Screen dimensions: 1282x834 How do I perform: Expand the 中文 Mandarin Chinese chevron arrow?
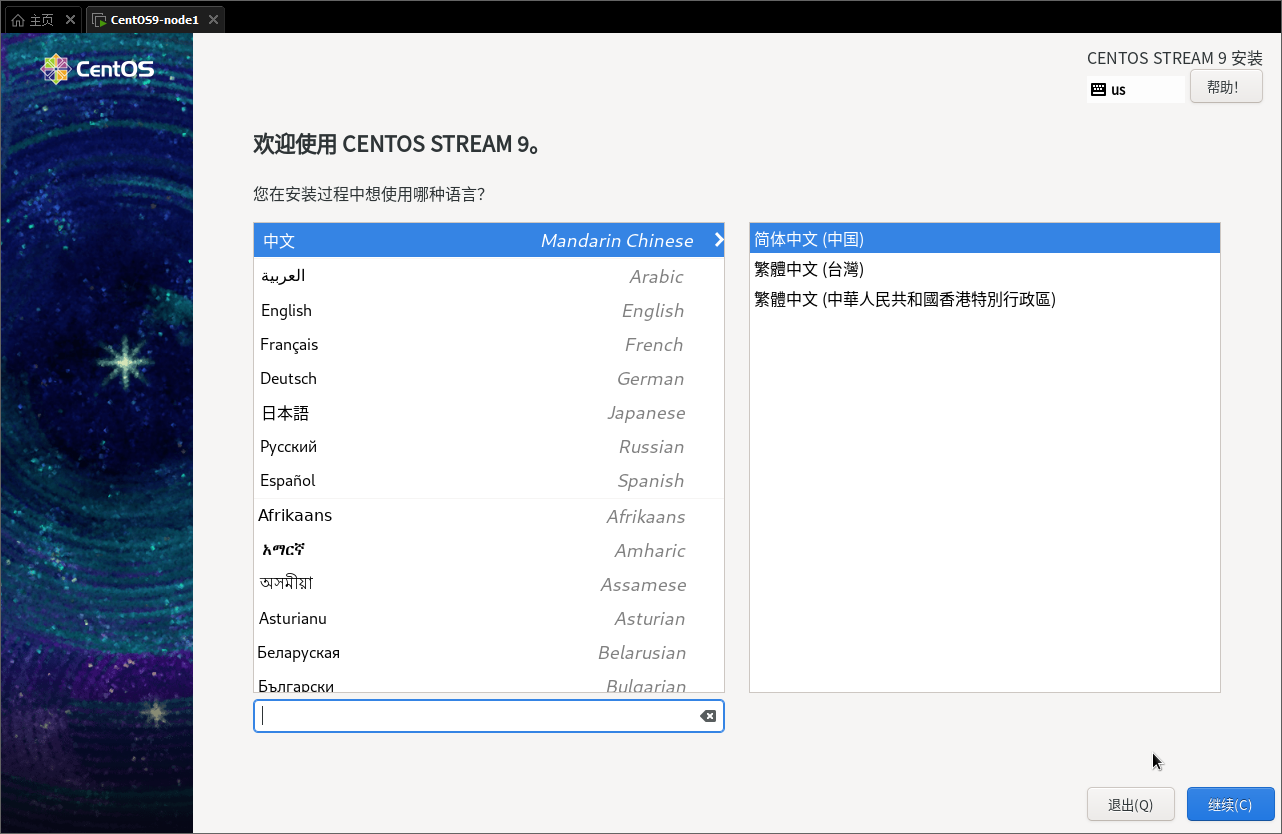718,240
